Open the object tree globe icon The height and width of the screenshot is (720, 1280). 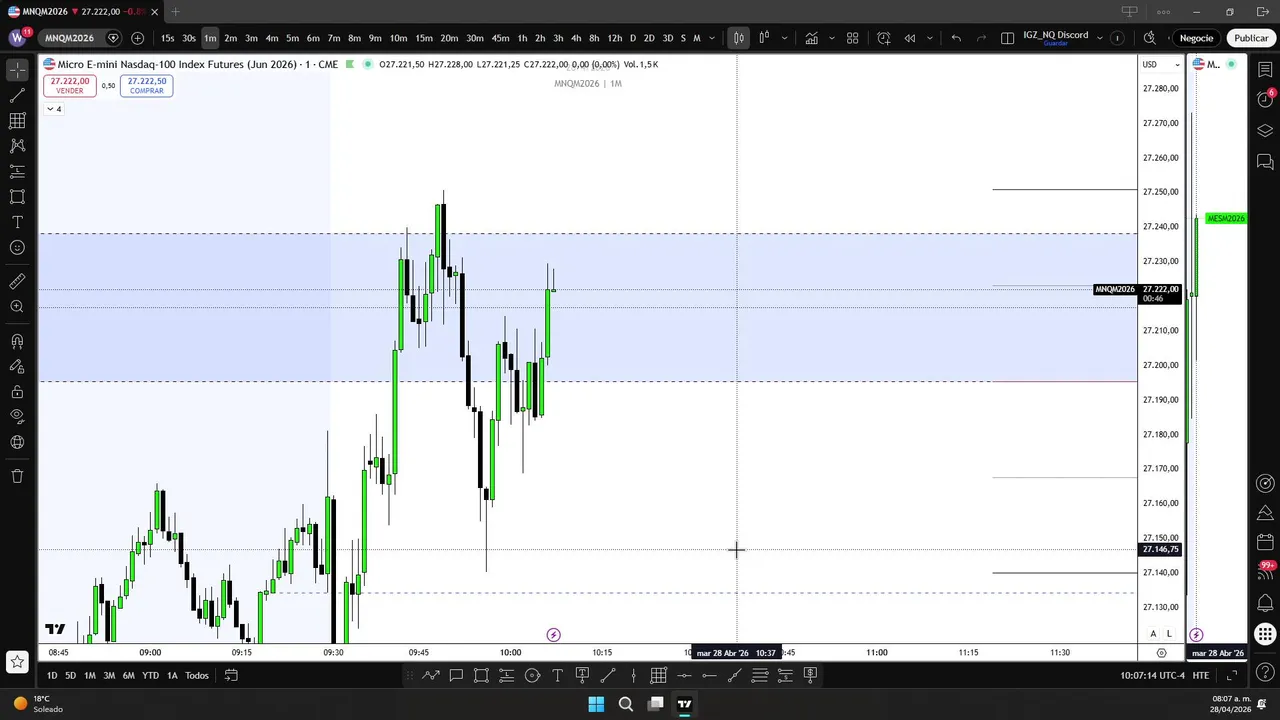(x=17, y=442)
